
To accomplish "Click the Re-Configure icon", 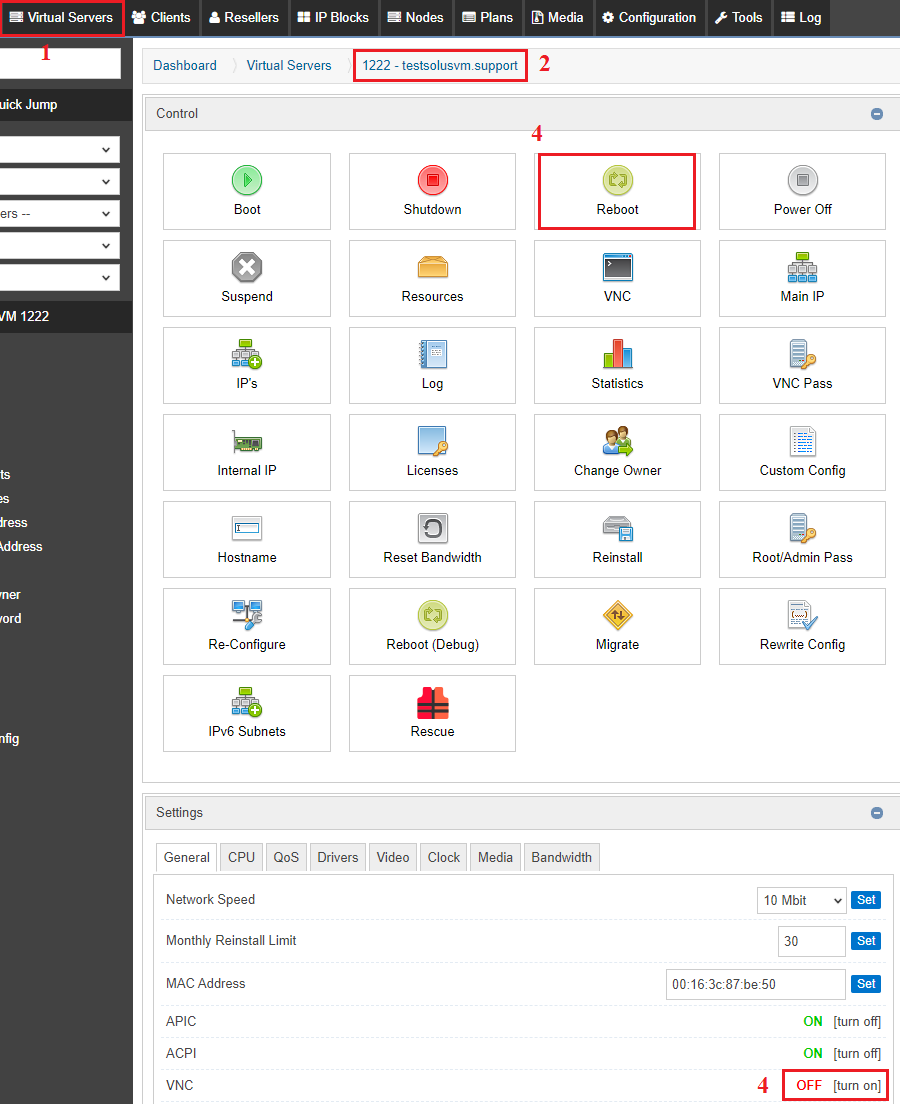I will 246,615.
